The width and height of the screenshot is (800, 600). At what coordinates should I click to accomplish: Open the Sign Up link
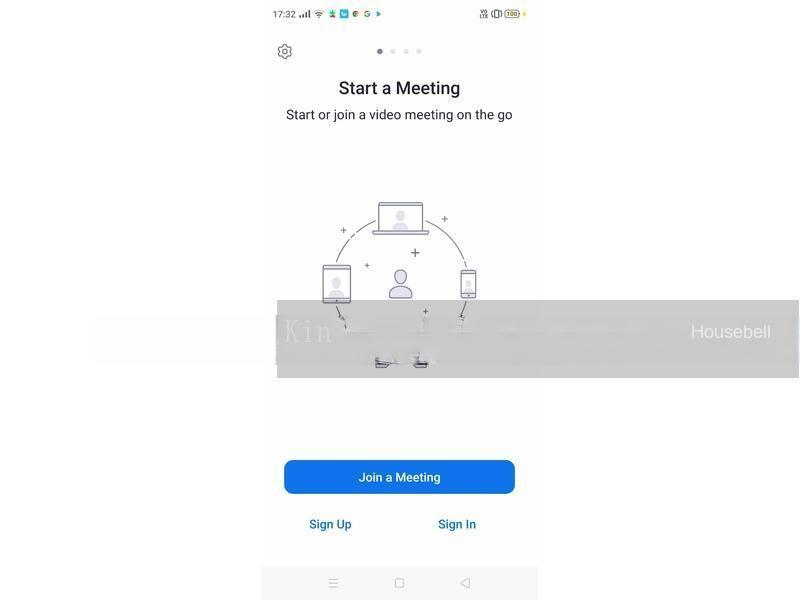[x=330, y=524]
